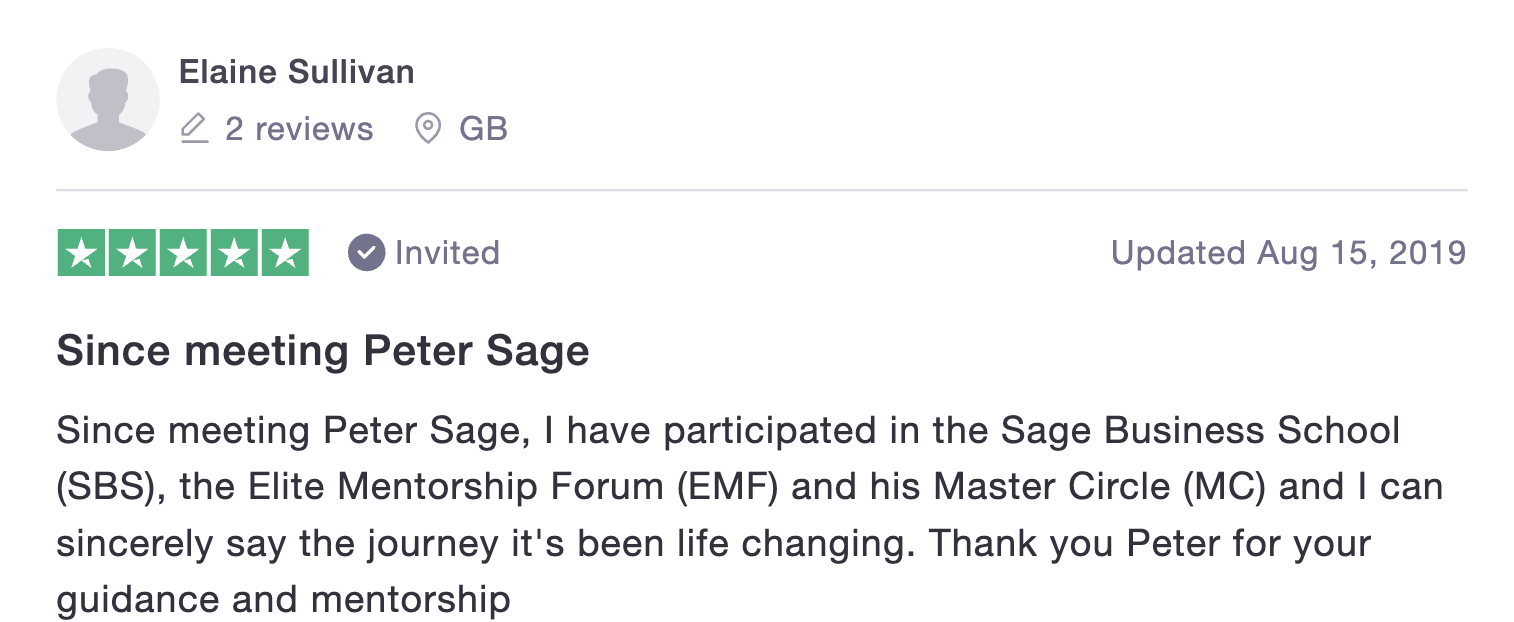Screen dimensions: 1514x622
Task: Click Elaine Sullivan's profile avatar
Action: coord(107,99)
